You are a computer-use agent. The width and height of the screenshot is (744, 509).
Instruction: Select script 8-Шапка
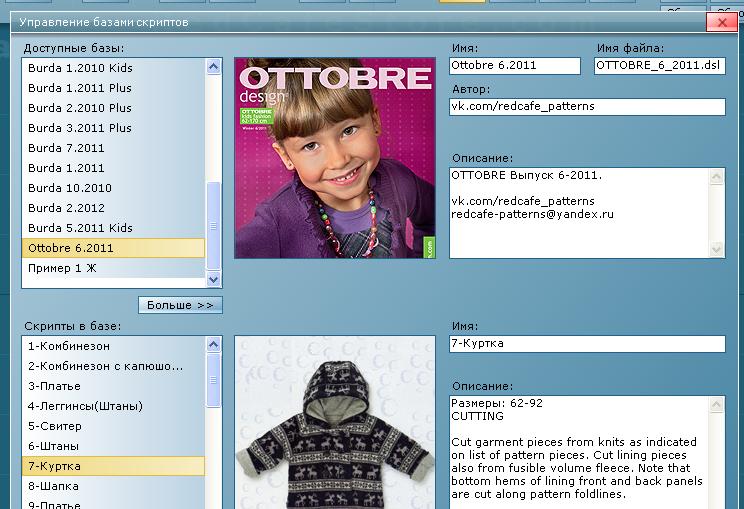[113, 486]
